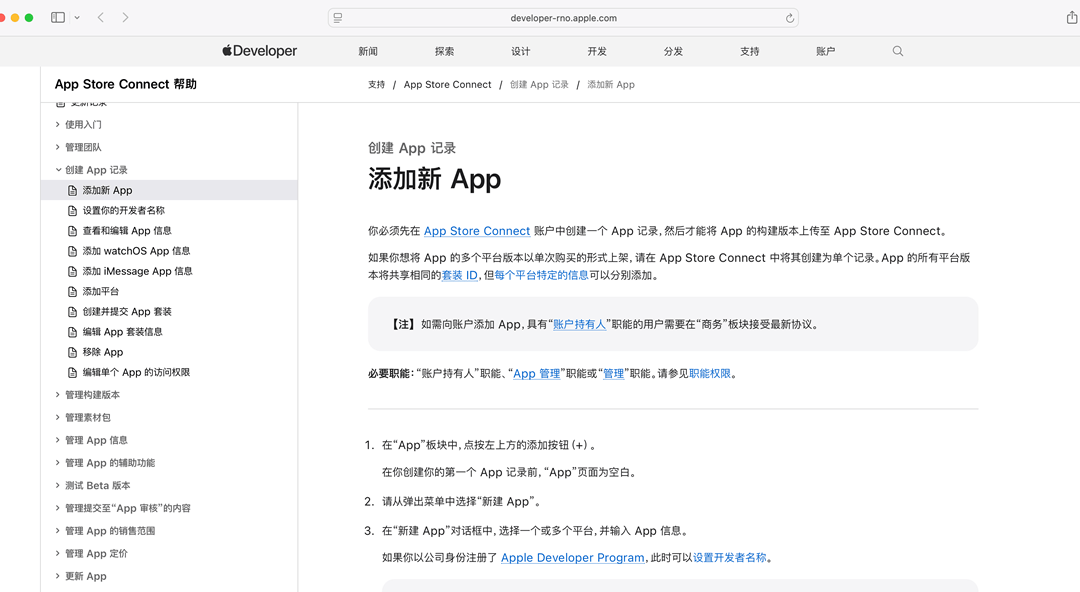Open 创建并提交 App 套装 in sidebar

127,312
